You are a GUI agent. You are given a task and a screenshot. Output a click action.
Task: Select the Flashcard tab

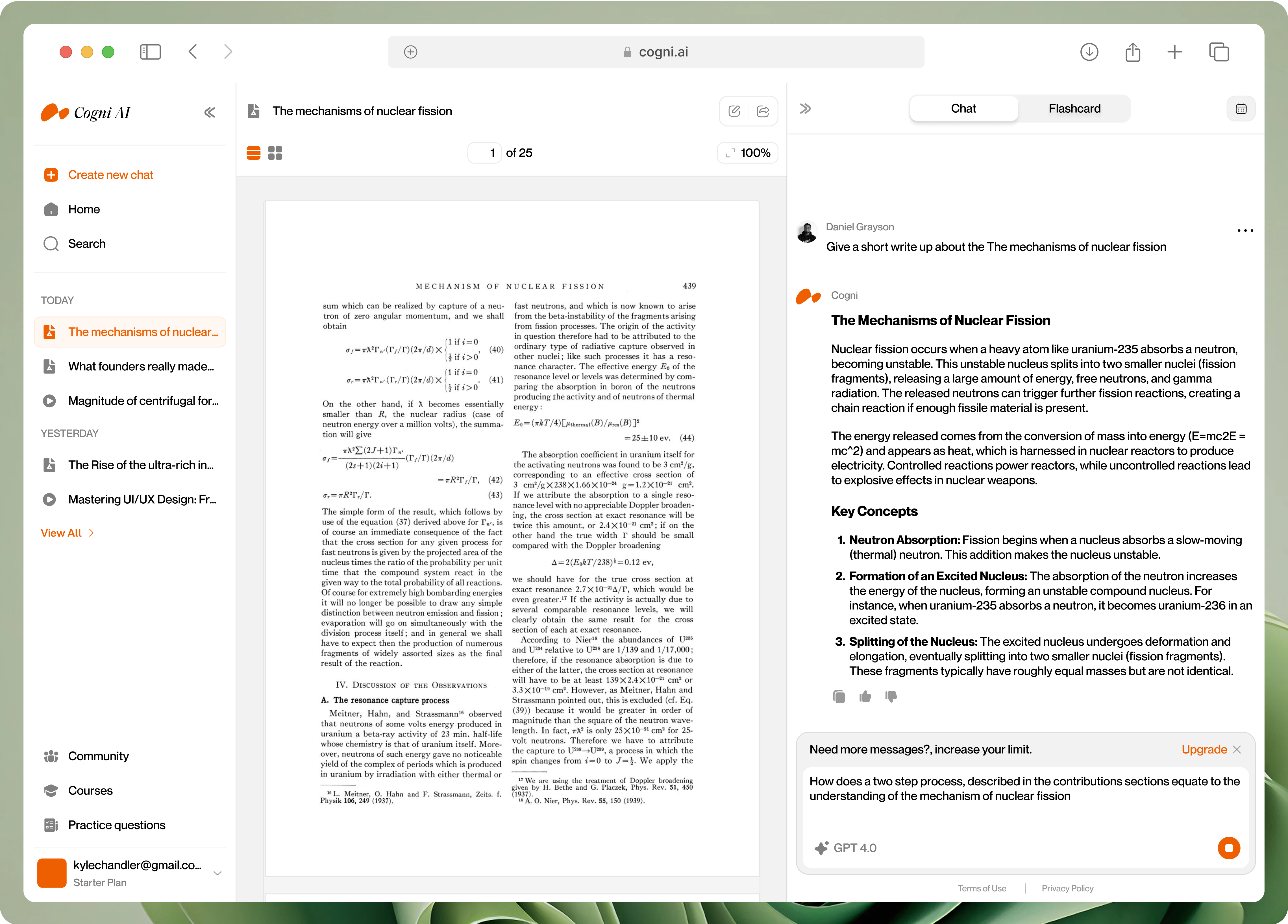click(x=1074, y=109)
